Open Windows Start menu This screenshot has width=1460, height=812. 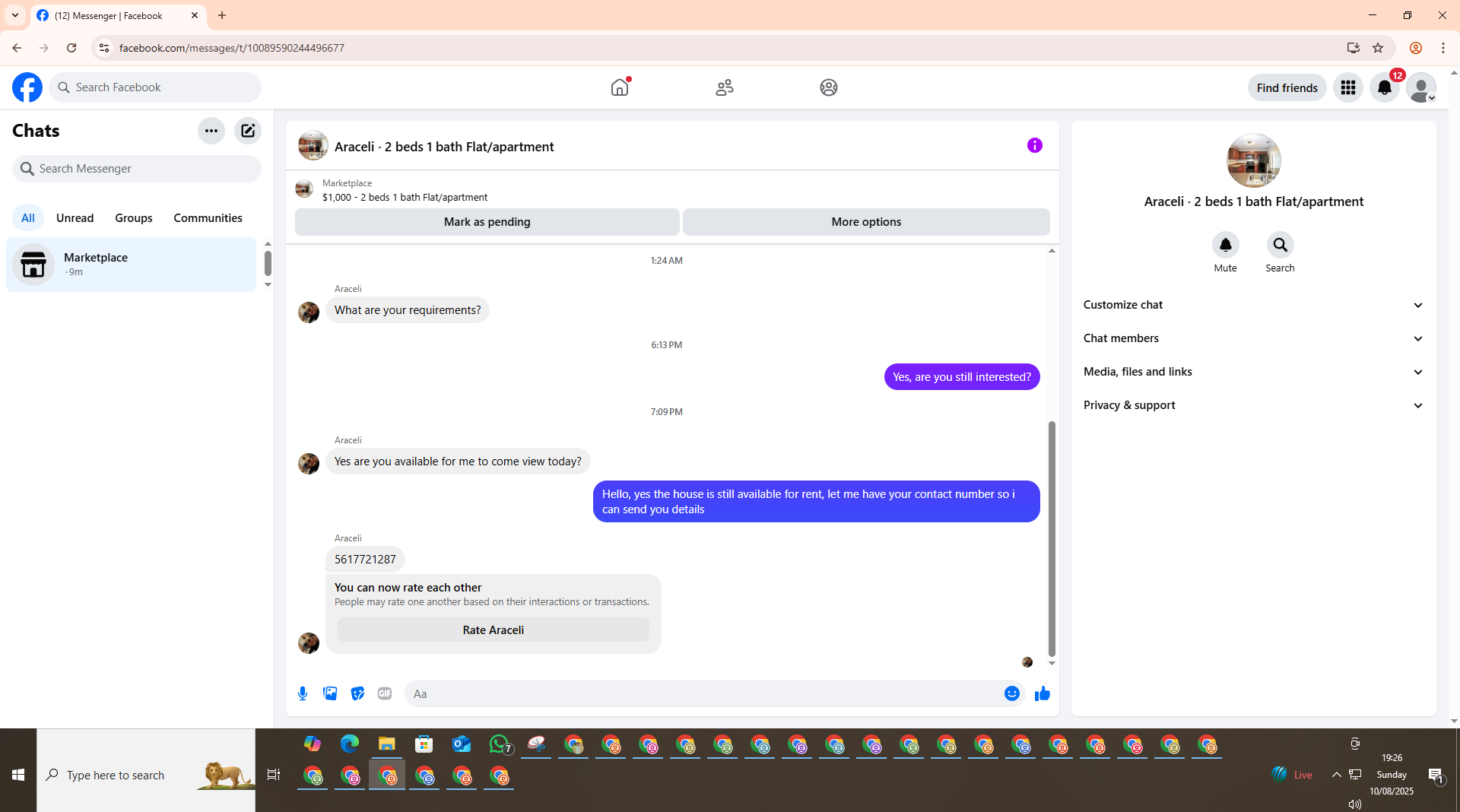(x=18, y=775)
